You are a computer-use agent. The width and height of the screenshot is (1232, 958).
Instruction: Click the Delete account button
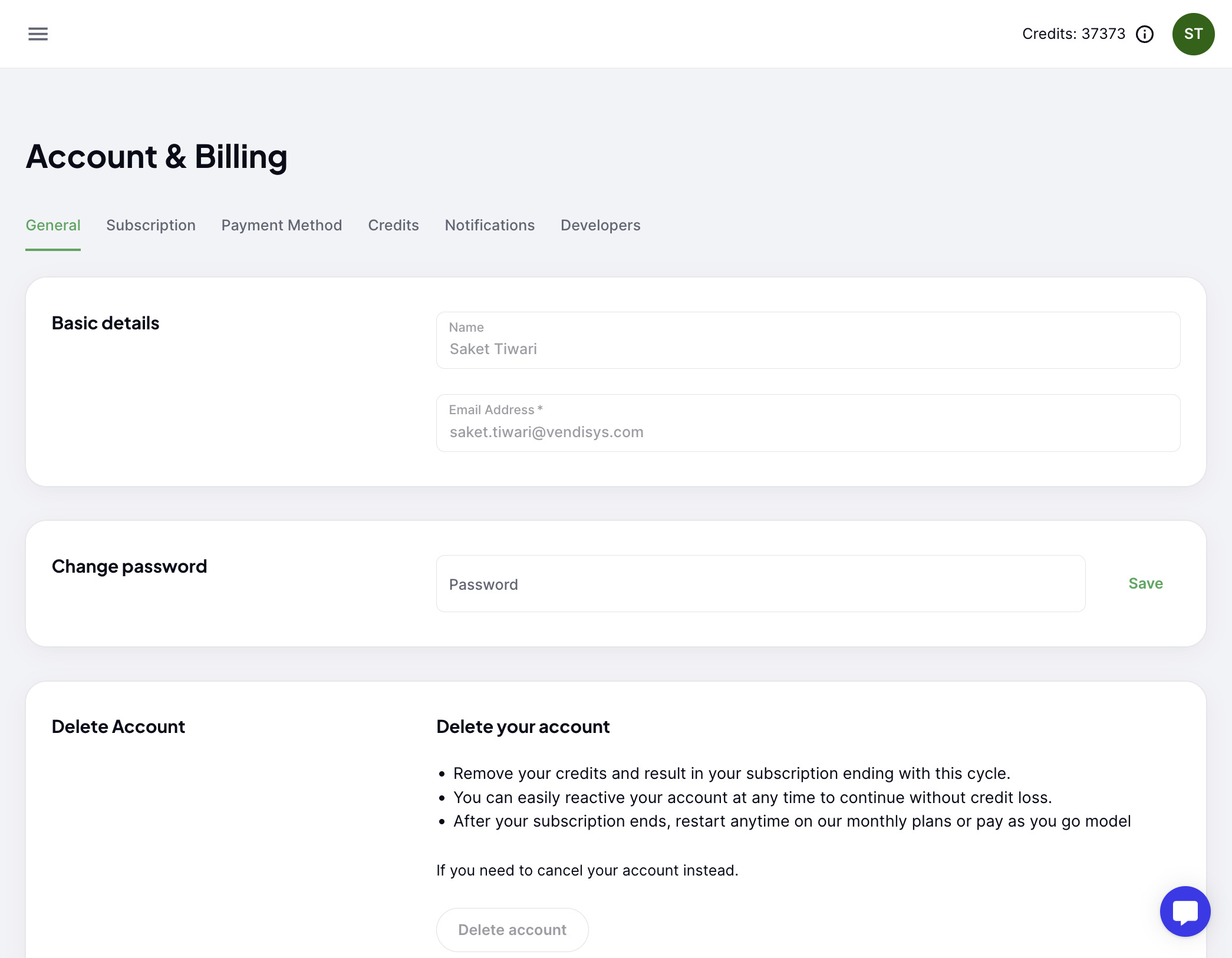point(512,930)
